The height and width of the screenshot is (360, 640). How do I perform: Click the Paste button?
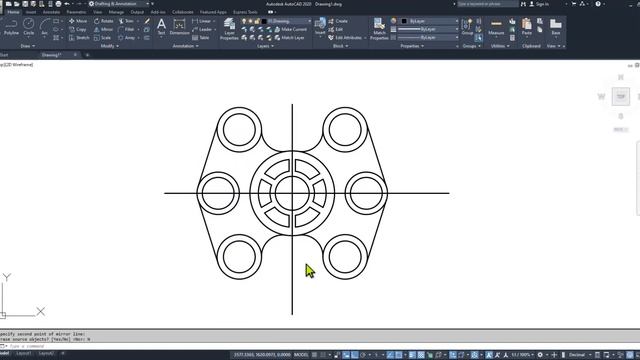coord(527,27)
